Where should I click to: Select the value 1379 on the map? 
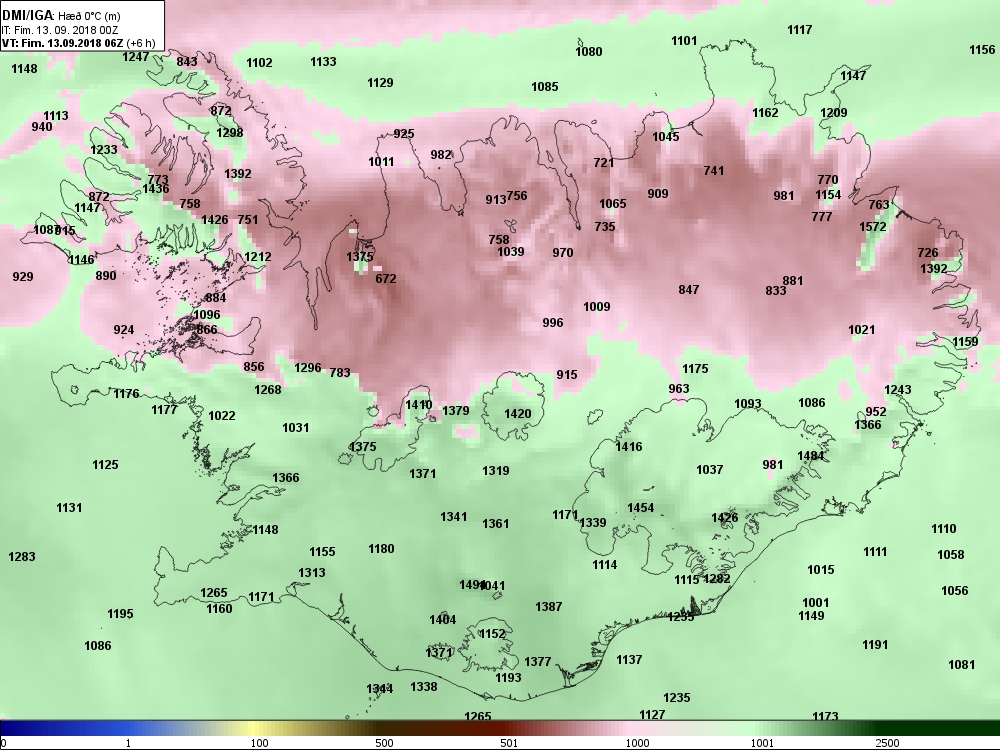point(455,410)
